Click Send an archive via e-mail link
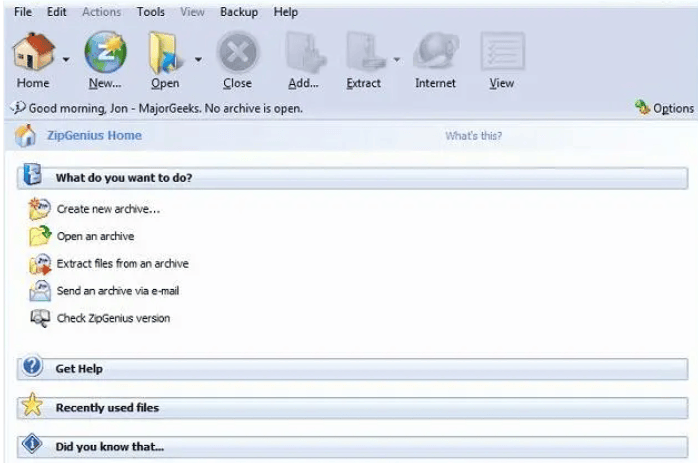 [118, 291]
